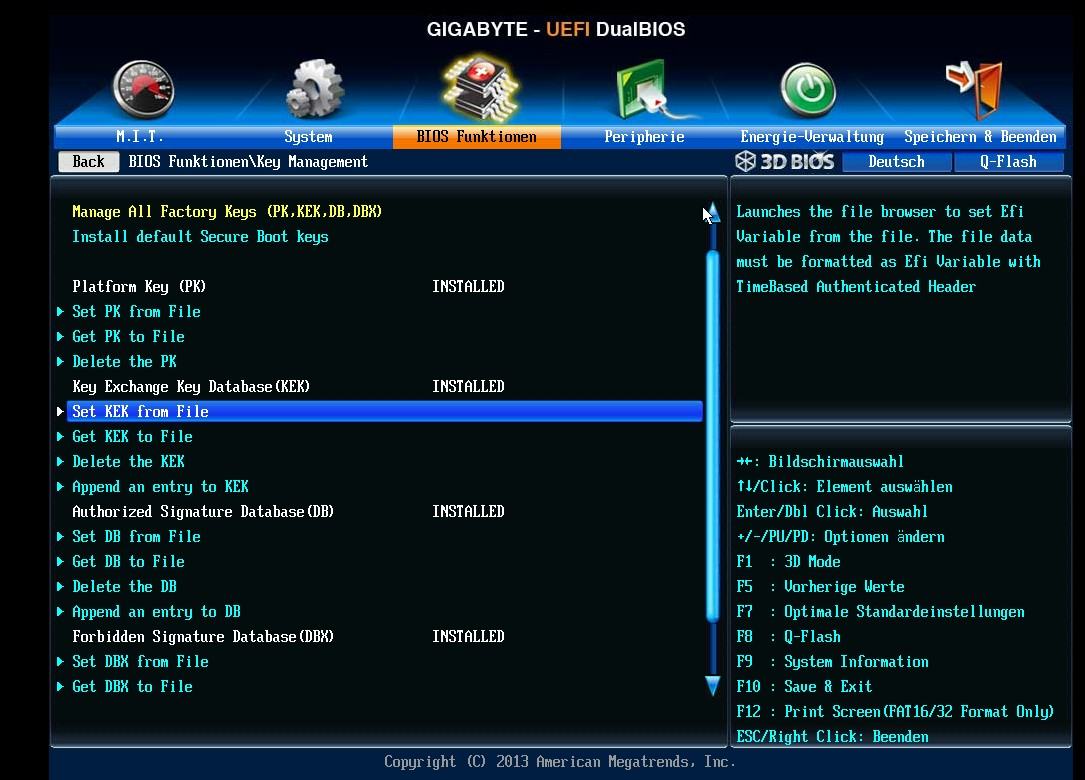The image size is (1085, 780).
Task: Click the F12 : Print Screen hint
Action: click(895, 711)
